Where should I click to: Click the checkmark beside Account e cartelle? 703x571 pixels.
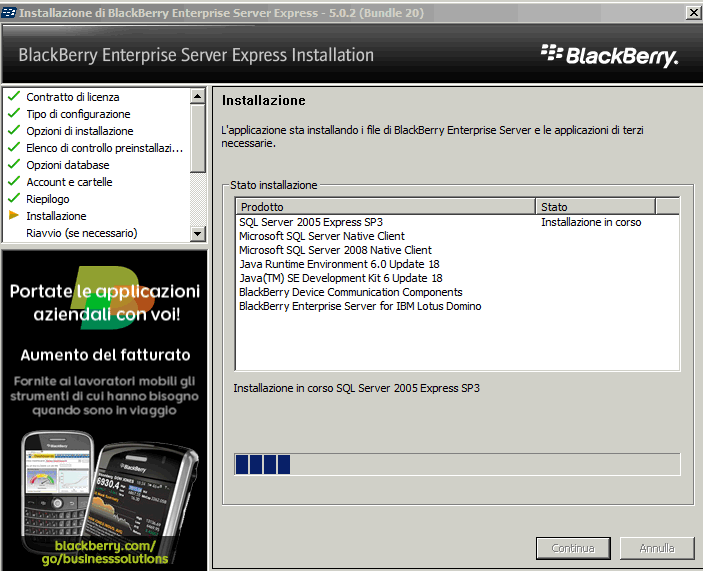(14, 182)
